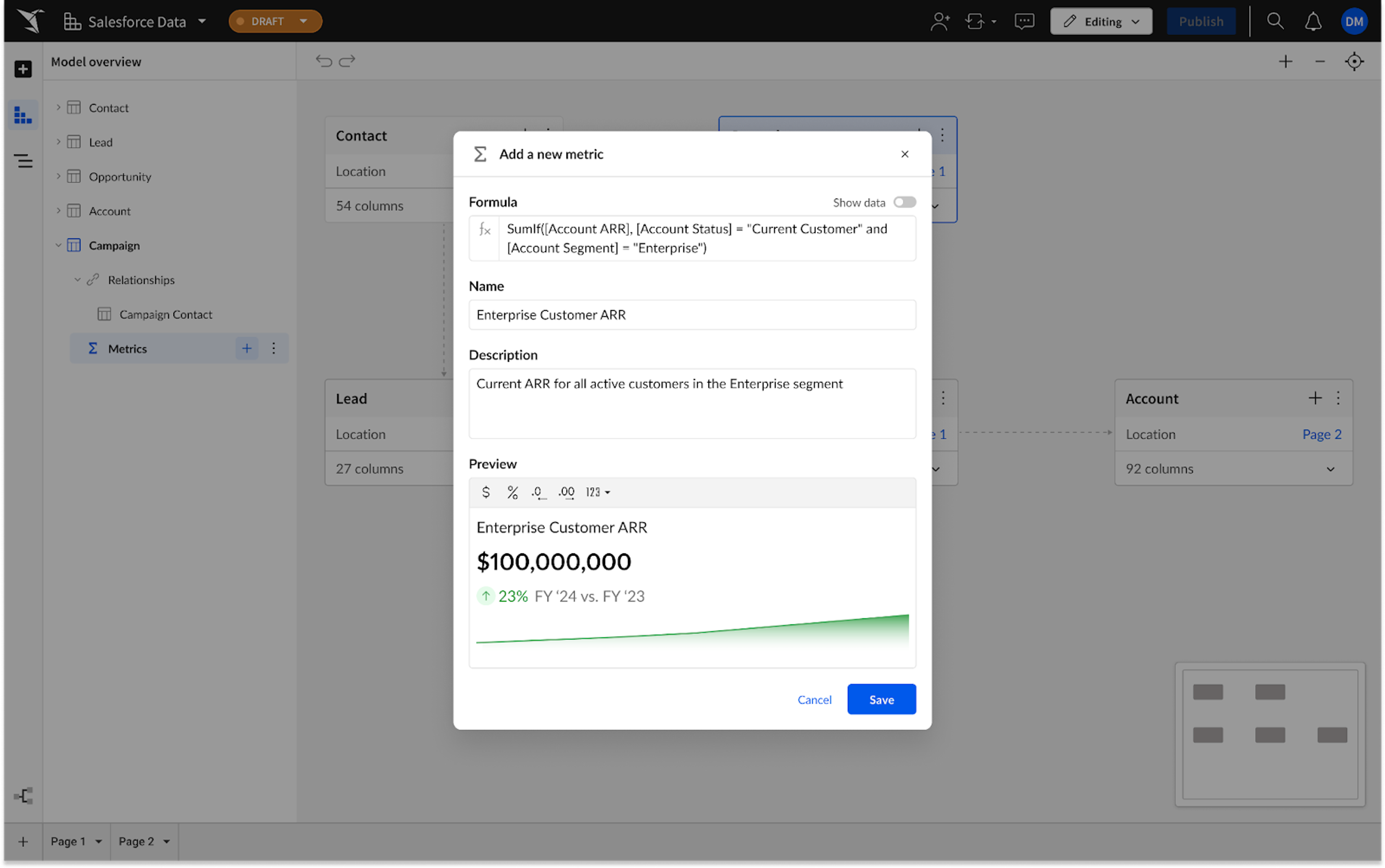Image resolution: width=1385 pixels, height=868 pixels.
Task: Open the Page 1 tab menu arrow
Action: (98, 842)
